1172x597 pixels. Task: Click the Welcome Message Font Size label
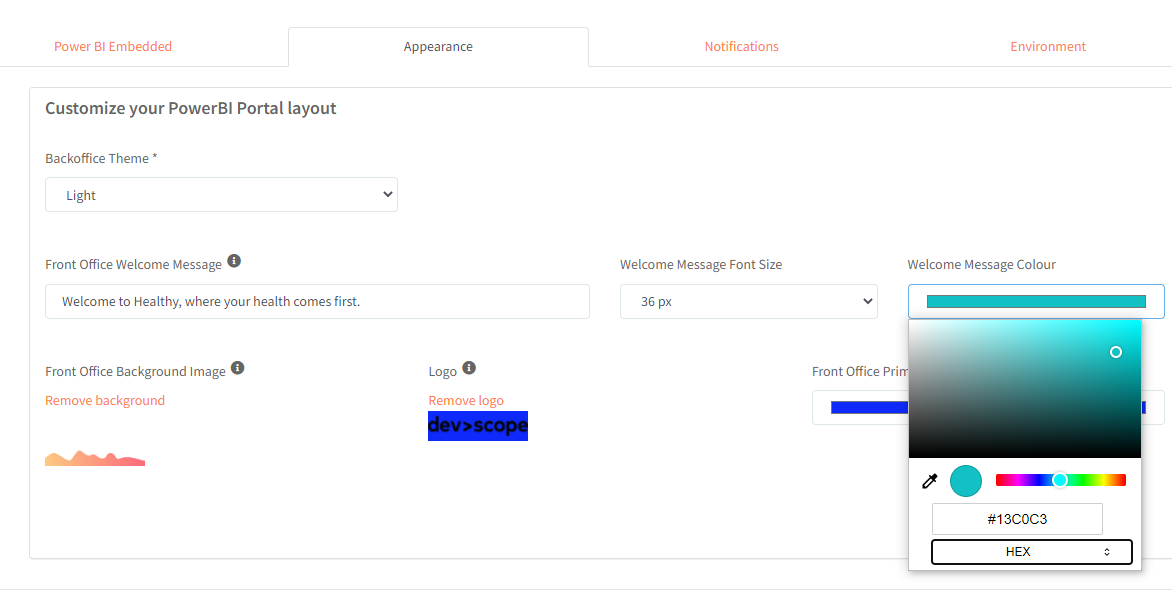tap(701, 265)
